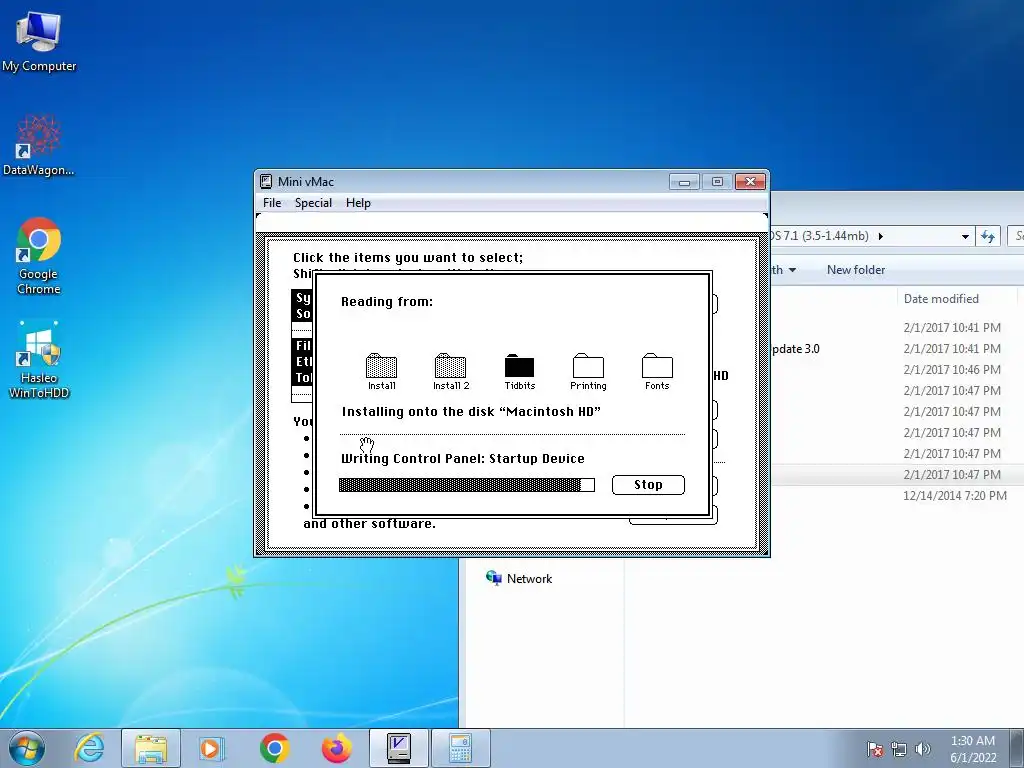This screenshot has width=1024, height=768.
Task: Click the Explorer refresh button
Action: tap(987, 236)
